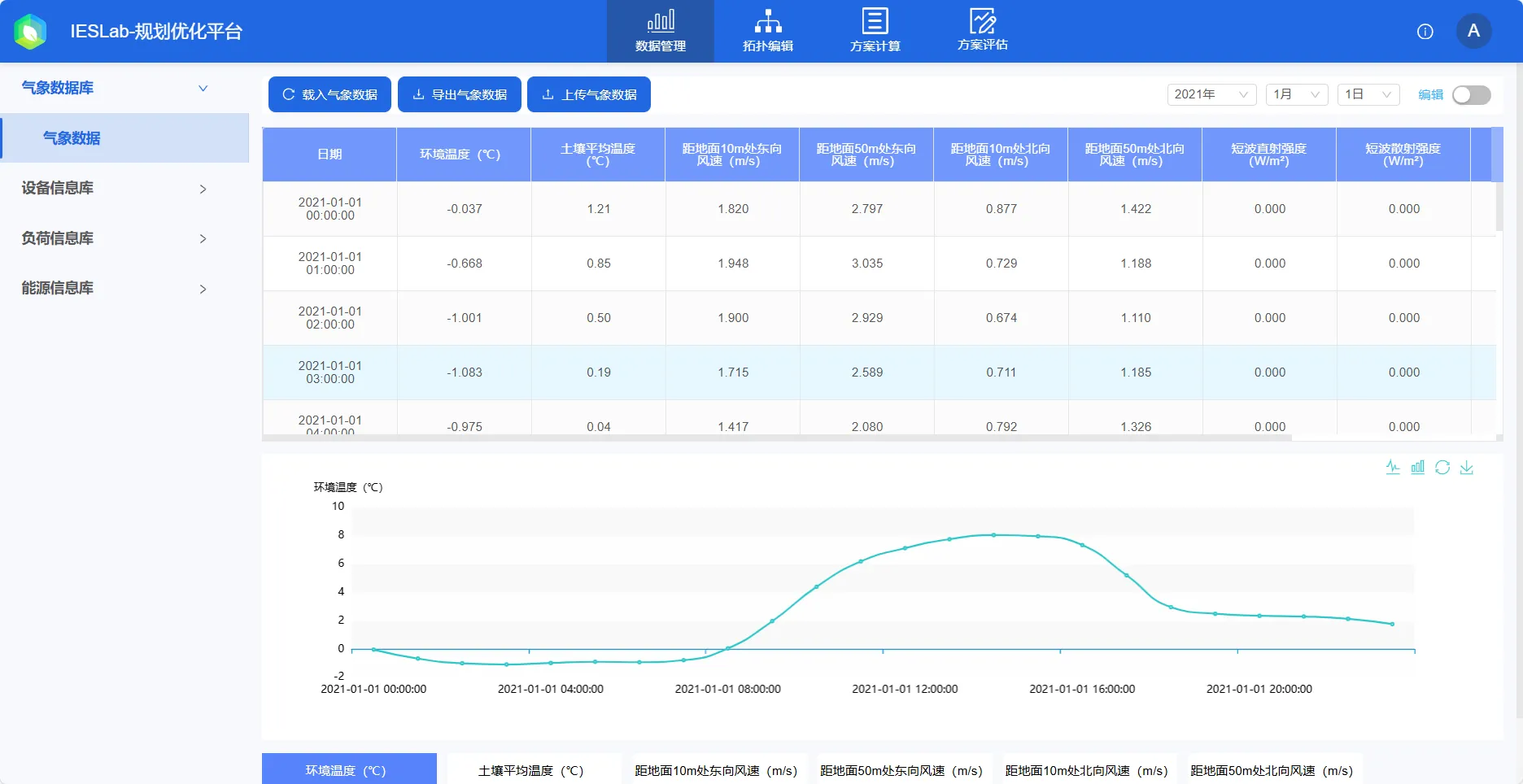This screenshot has width=1523, height=784.
Task: Open the 数据管理 module icon
Action: [x=661, y=31]
